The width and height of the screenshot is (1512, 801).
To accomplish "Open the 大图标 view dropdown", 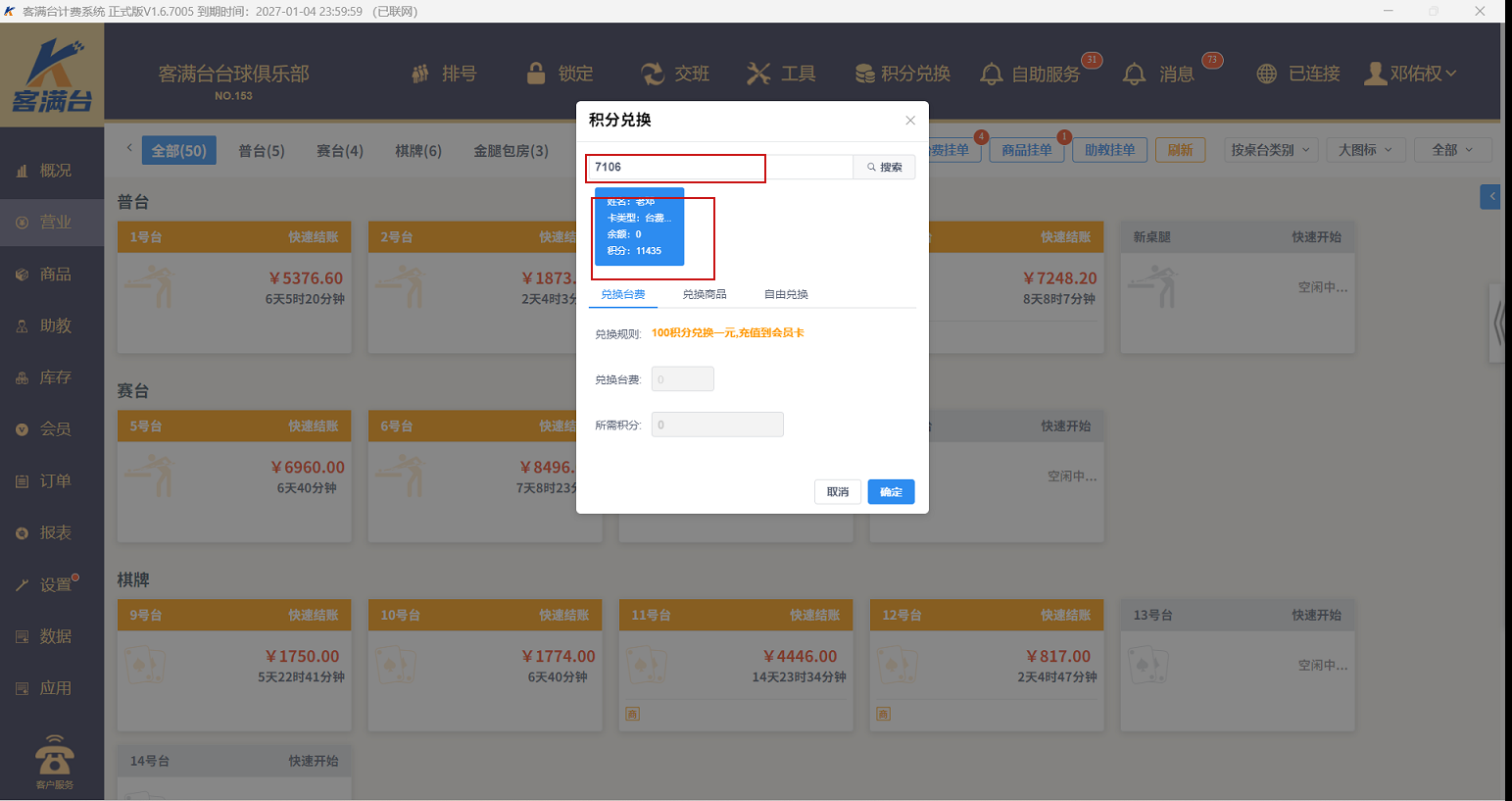I will (x=1365, y=150).
